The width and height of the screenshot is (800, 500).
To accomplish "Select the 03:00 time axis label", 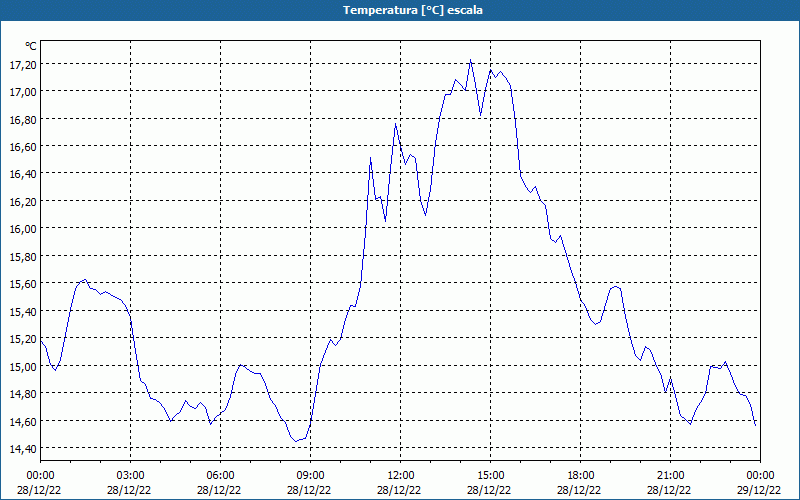I will pyautogui.click(x=131, y=476).
